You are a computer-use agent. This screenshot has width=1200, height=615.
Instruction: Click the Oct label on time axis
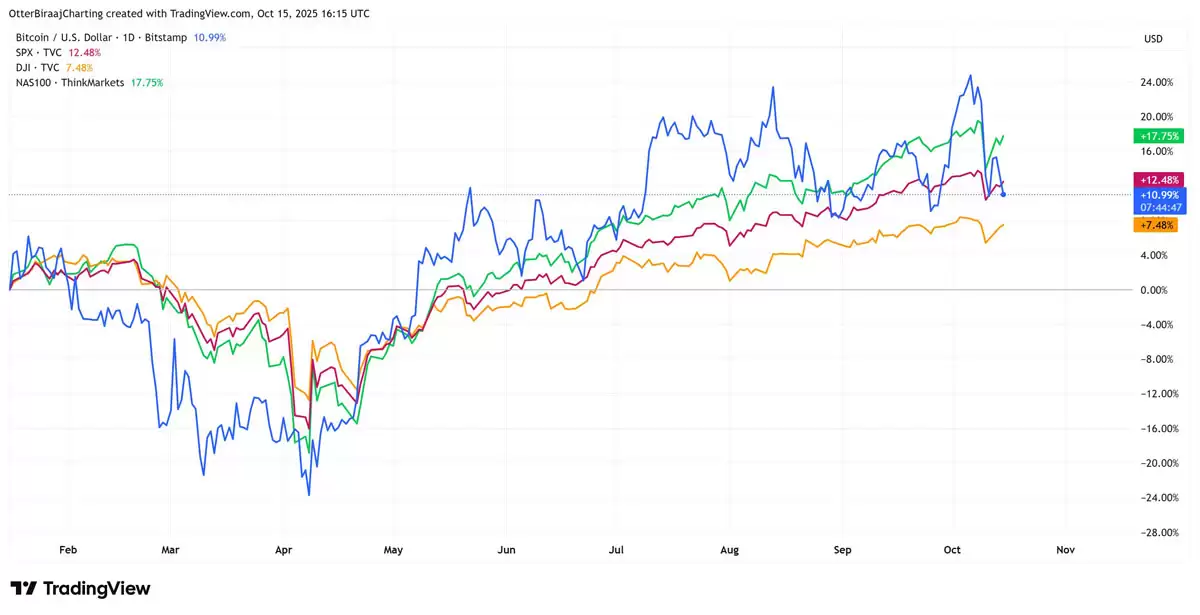click(952, 550)
